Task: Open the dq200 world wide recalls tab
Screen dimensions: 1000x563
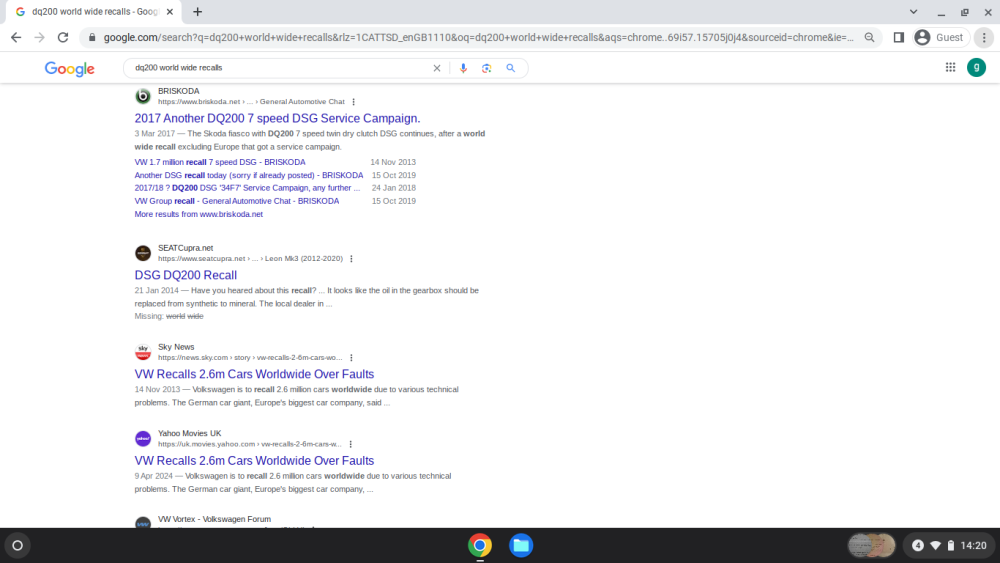Action: pyautogui.click(x=94, y=11)
